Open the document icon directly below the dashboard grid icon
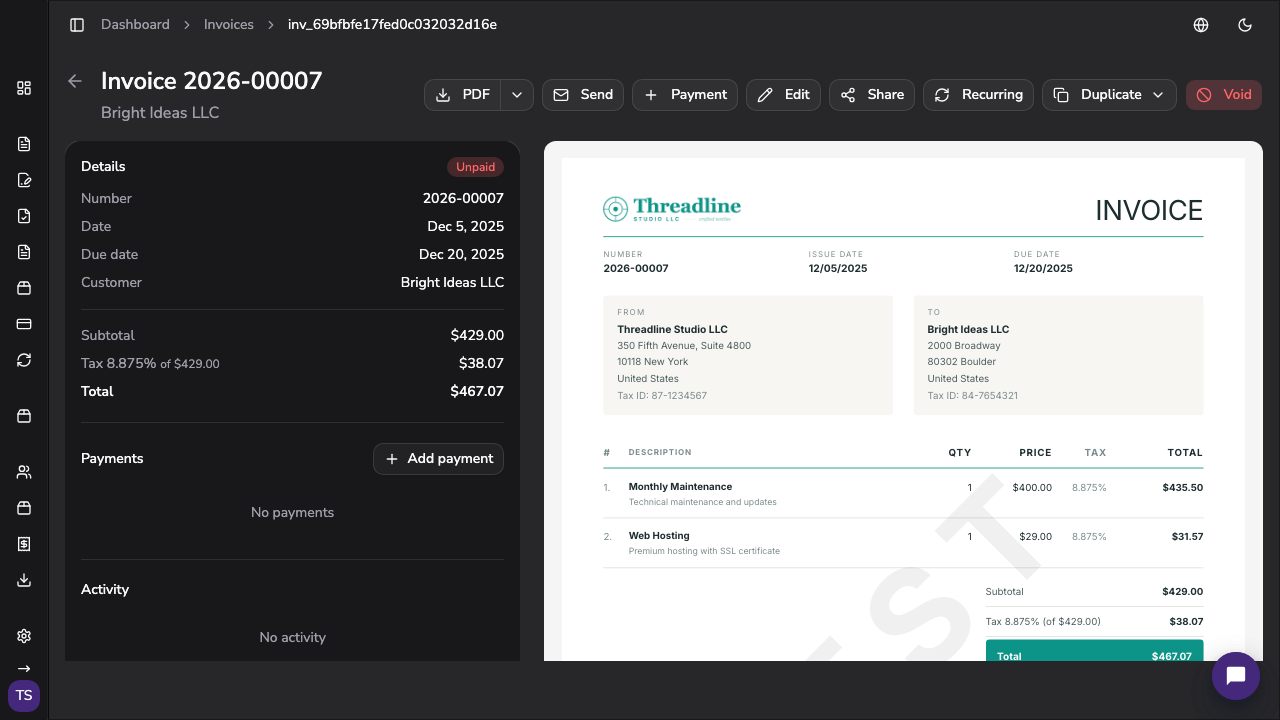Screen dimensions: 1280x720 tap(24, 144)
